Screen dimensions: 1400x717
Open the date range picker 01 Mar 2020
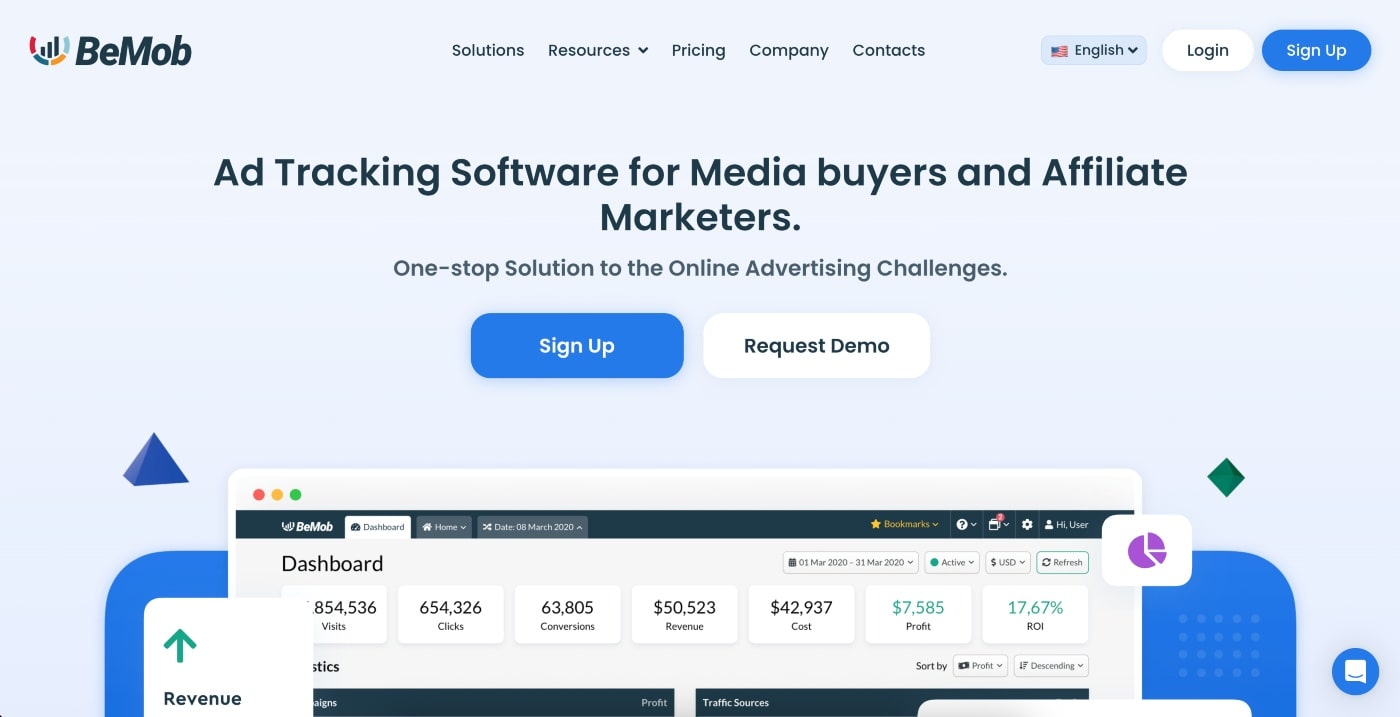[850, 562]
